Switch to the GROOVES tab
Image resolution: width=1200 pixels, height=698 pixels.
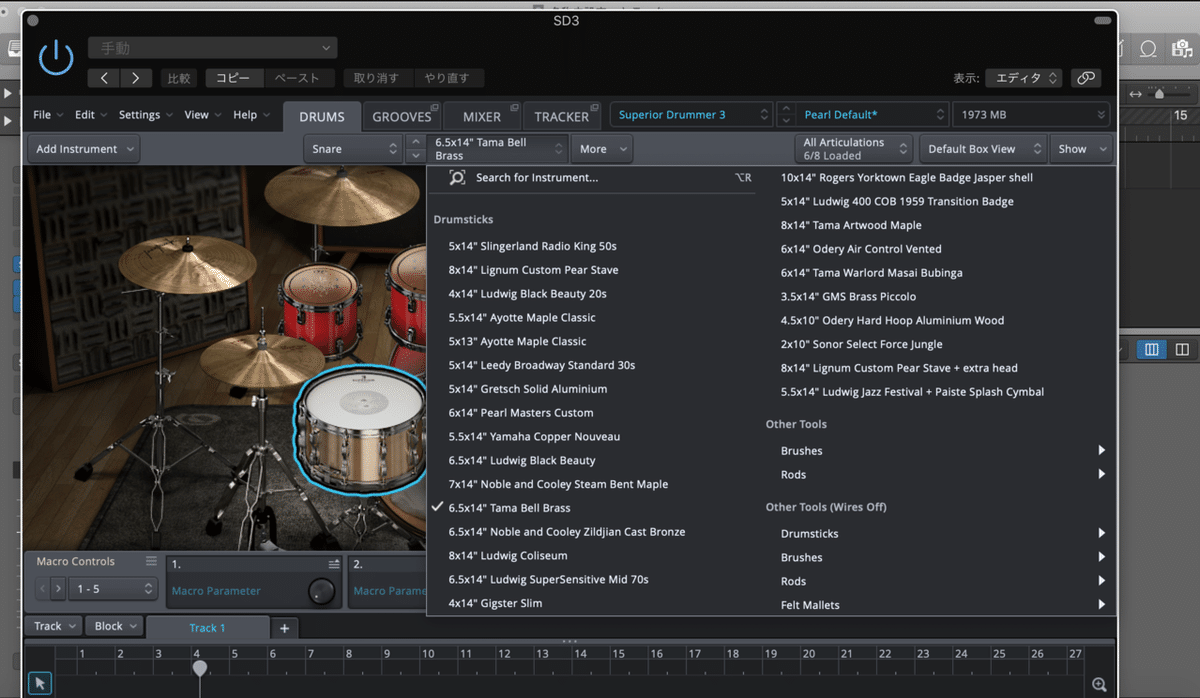(403, 116)
